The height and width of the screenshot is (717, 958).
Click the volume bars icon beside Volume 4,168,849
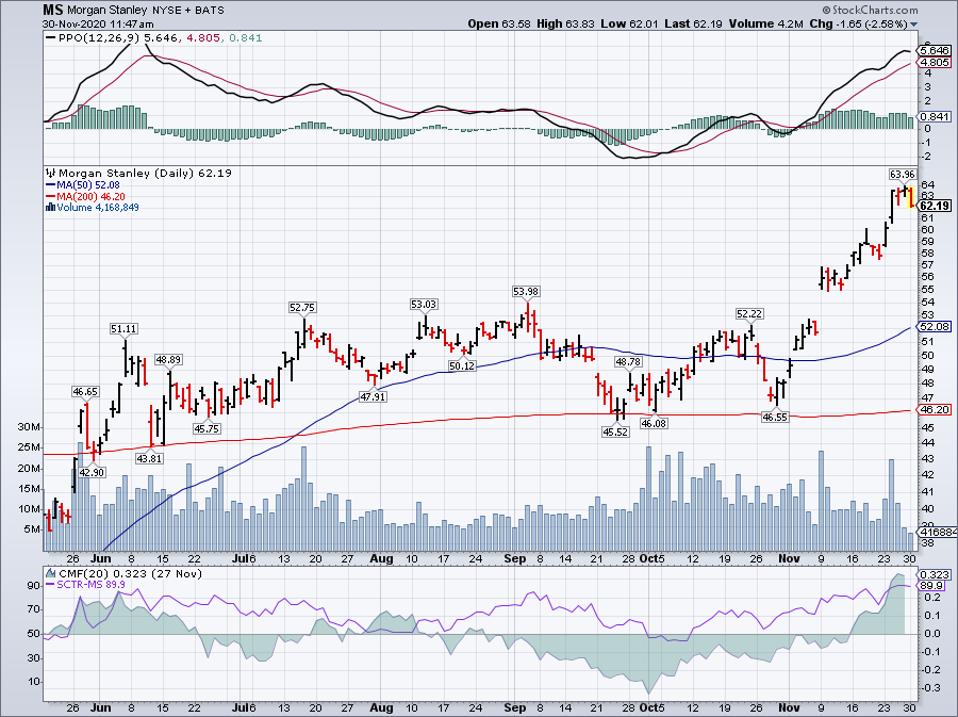[51, 208]
